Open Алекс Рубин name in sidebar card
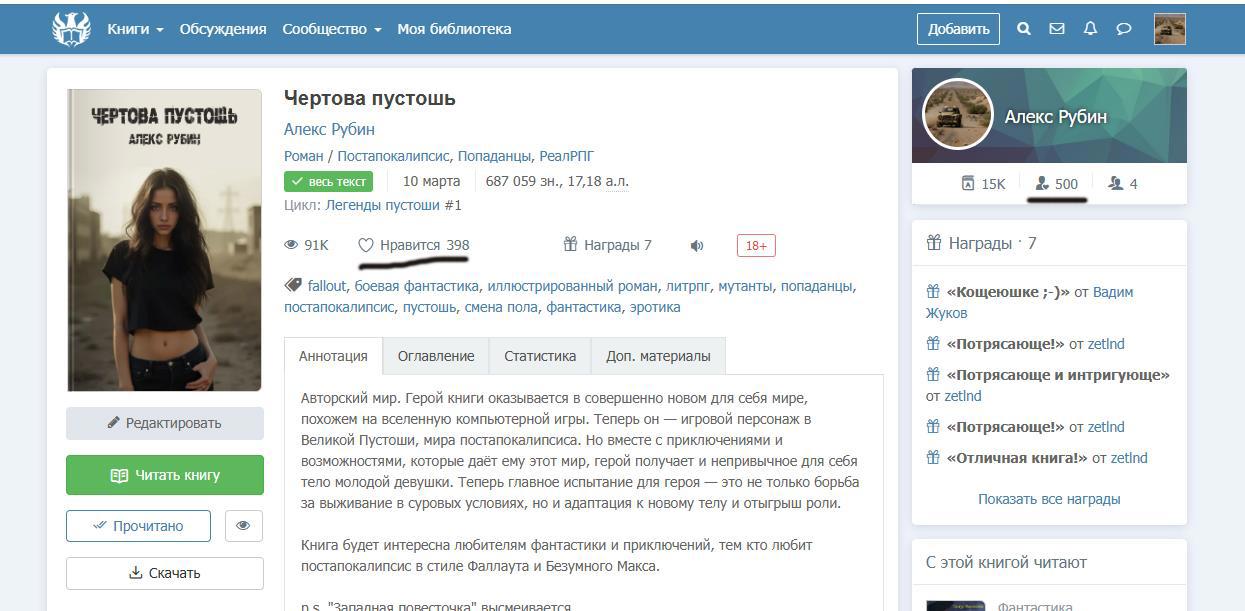1245x611 pixels. click(x=1055, y=116)
